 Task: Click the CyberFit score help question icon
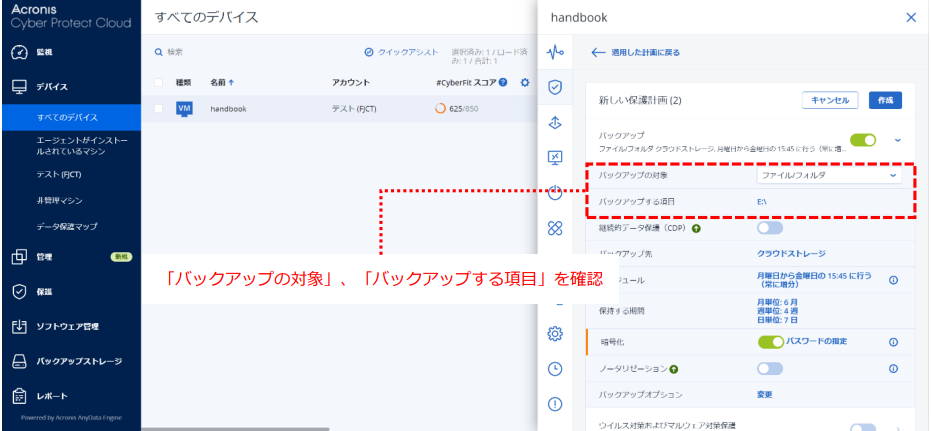pyautogui.click(x=503, y=82)
